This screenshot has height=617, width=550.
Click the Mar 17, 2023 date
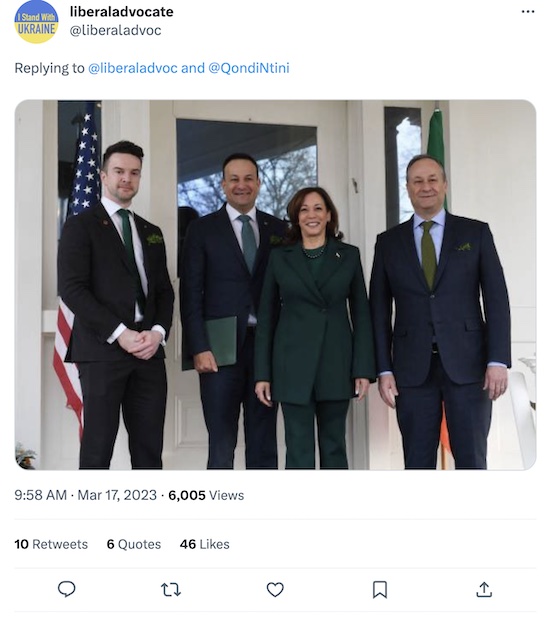click(117, 495)
